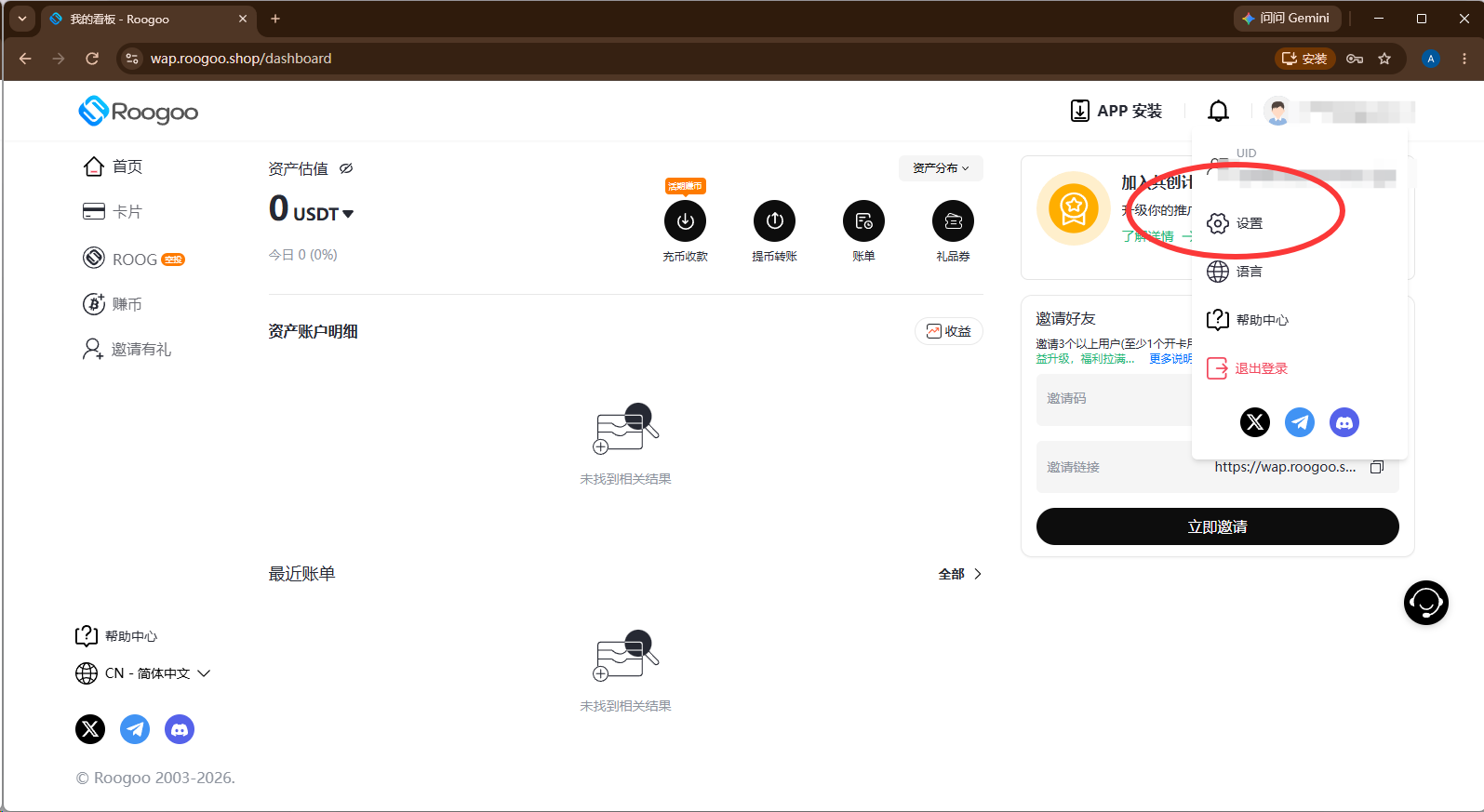Open Telegram in the sidebar footer
This screenshot has height=812, width=1484.
[135, 729]
